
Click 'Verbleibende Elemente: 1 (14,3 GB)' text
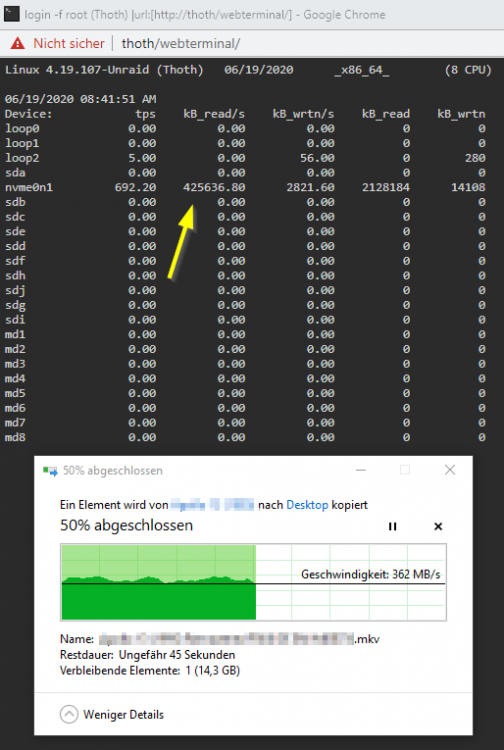150,670
